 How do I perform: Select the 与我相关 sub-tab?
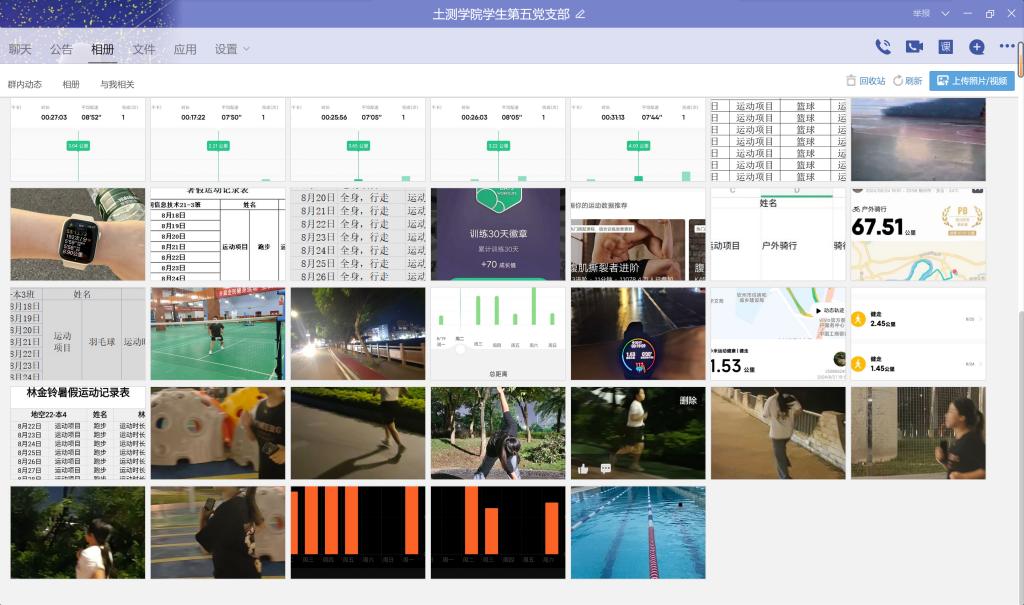coord(117,85)
